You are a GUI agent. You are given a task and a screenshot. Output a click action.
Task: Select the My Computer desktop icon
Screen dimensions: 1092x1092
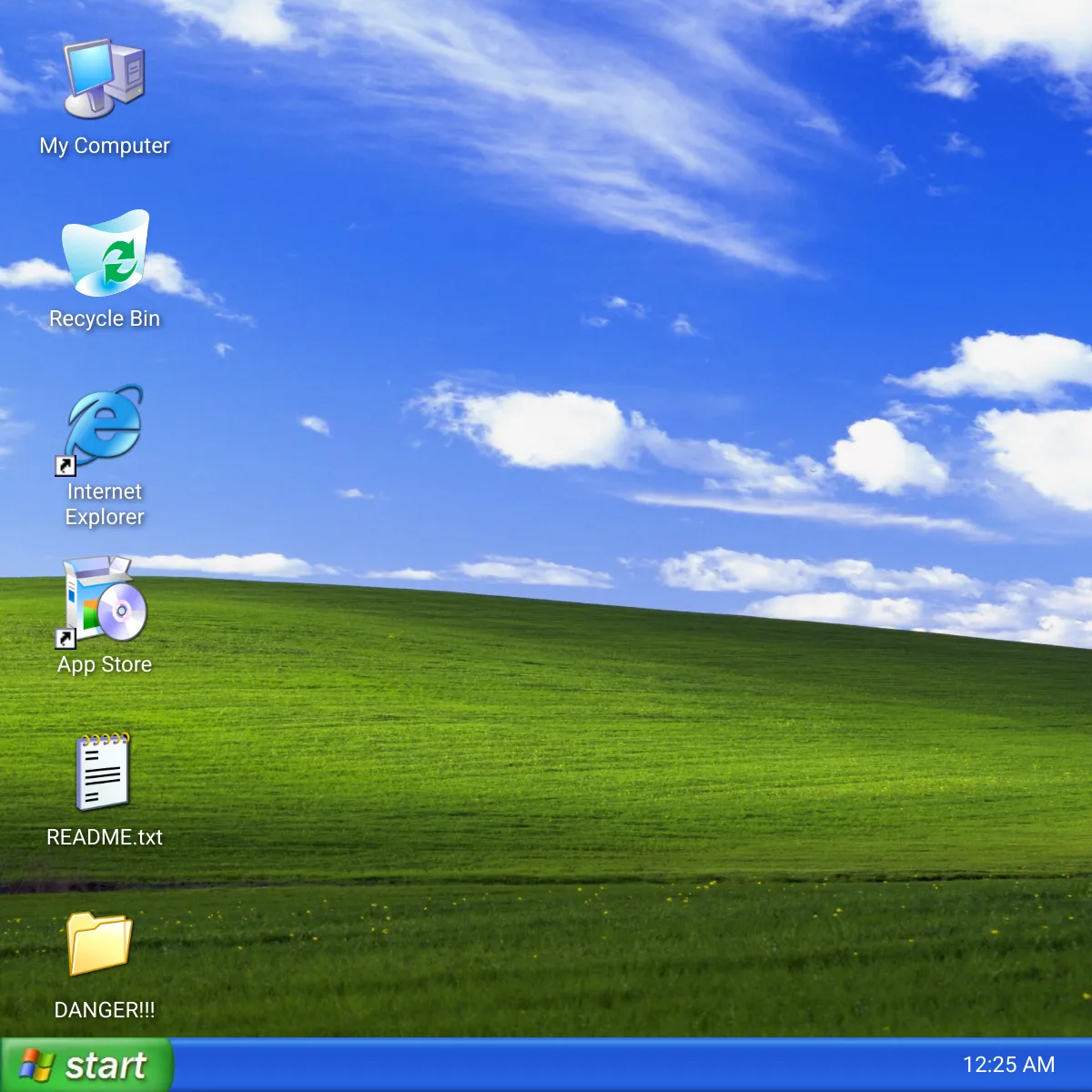tap(104, 78)
